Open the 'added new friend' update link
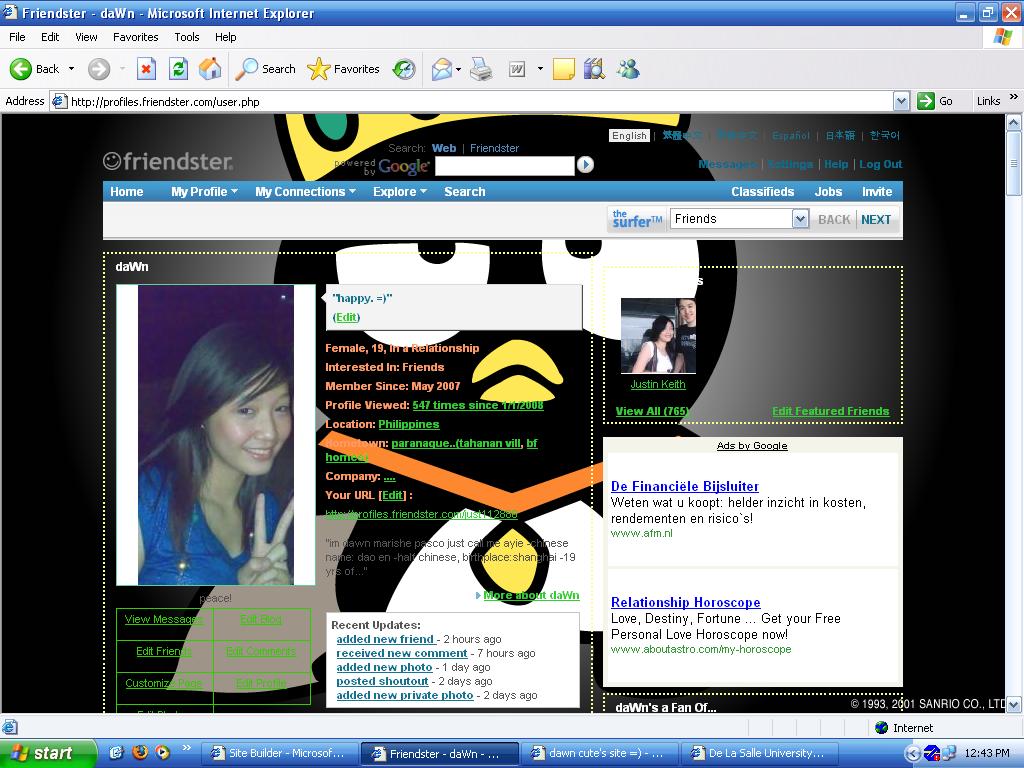 point(386,639)
